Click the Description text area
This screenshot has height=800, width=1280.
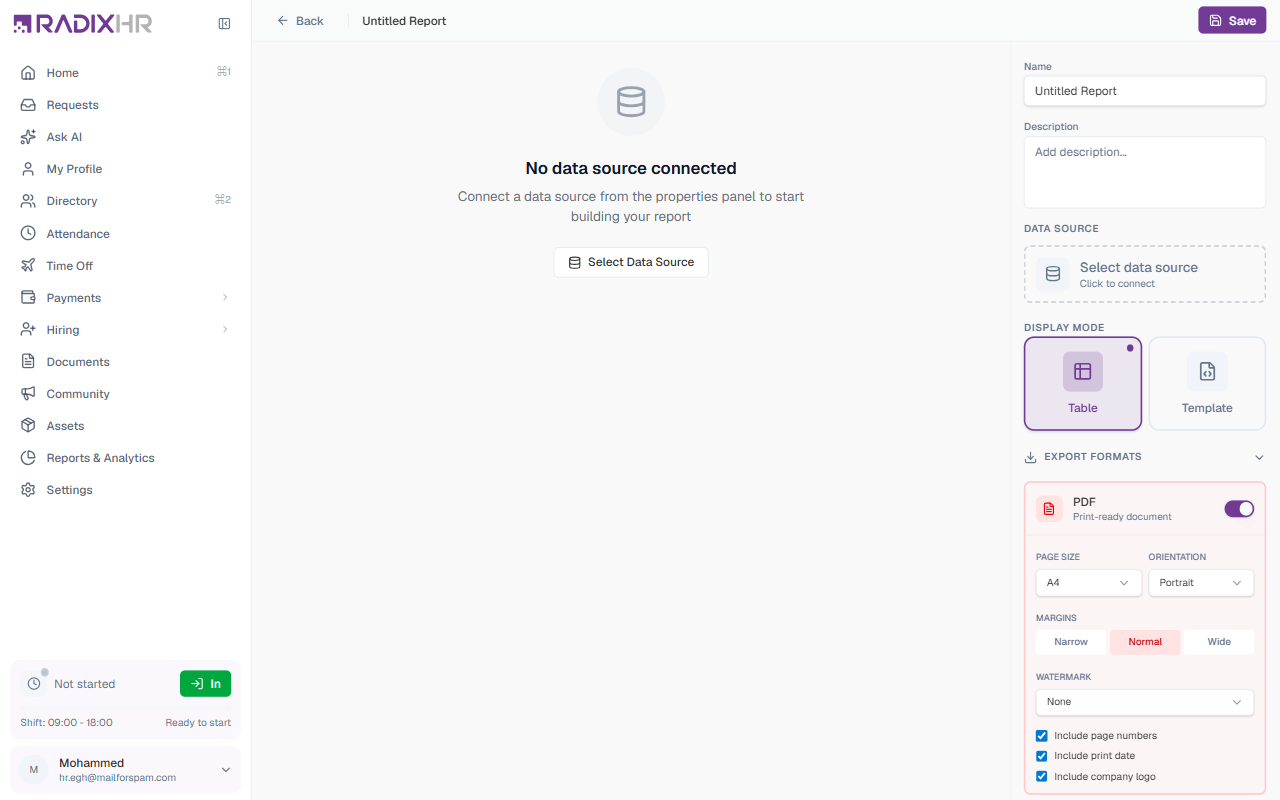tap(1145, 172)
